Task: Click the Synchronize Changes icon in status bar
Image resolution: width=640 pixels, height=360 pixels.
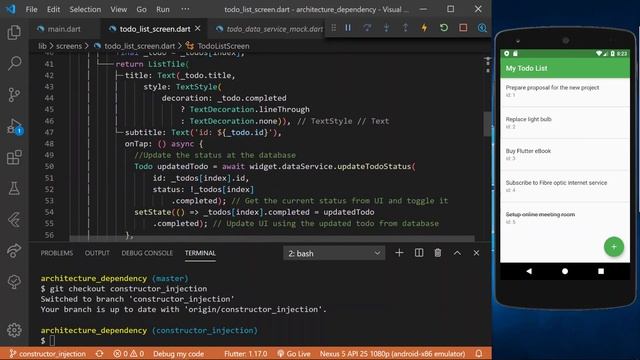Action: pos(99,354)
